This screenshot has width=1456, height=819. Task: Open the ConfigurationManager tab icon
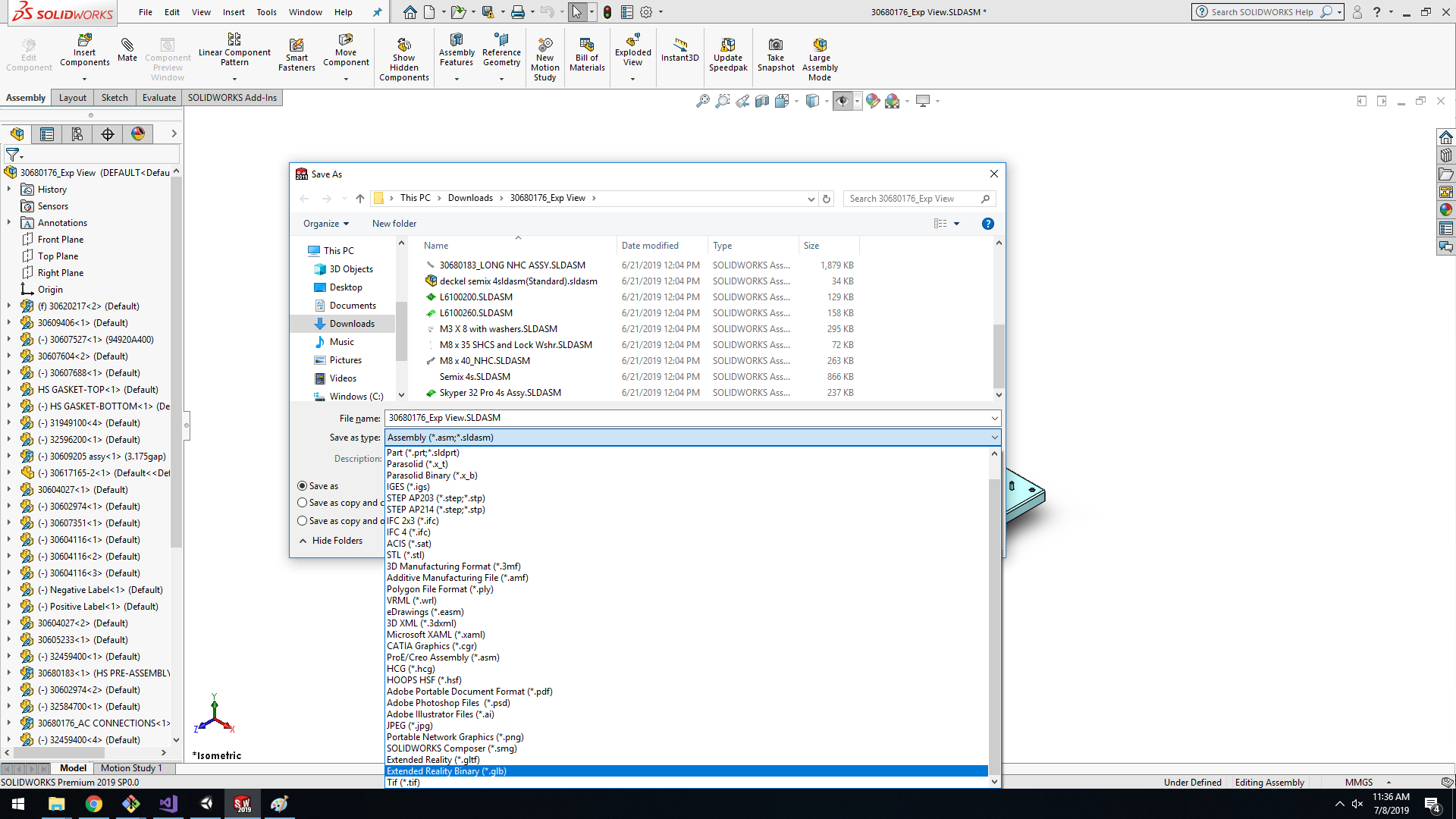(77, 134)
